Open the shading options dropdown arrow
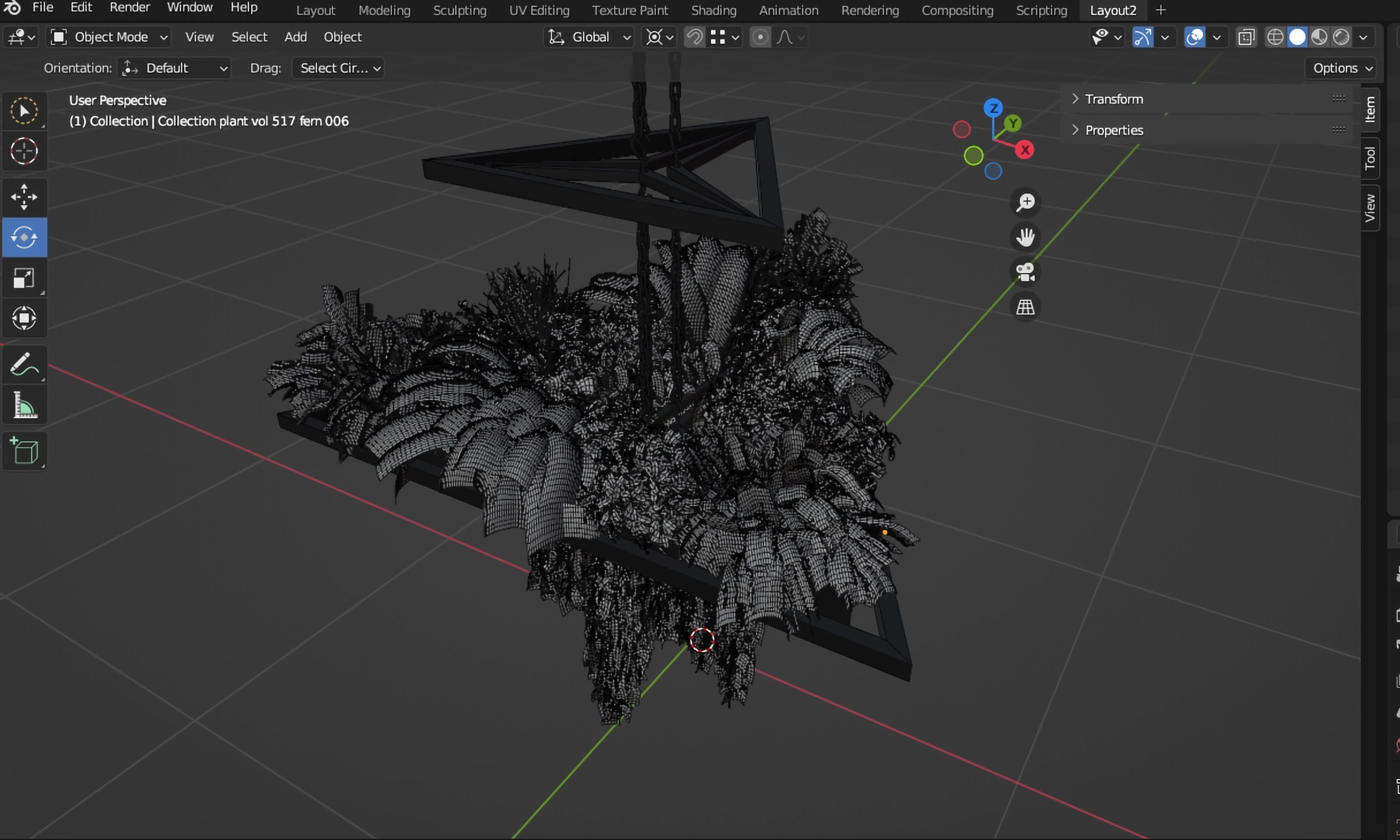 (1363, 37)
